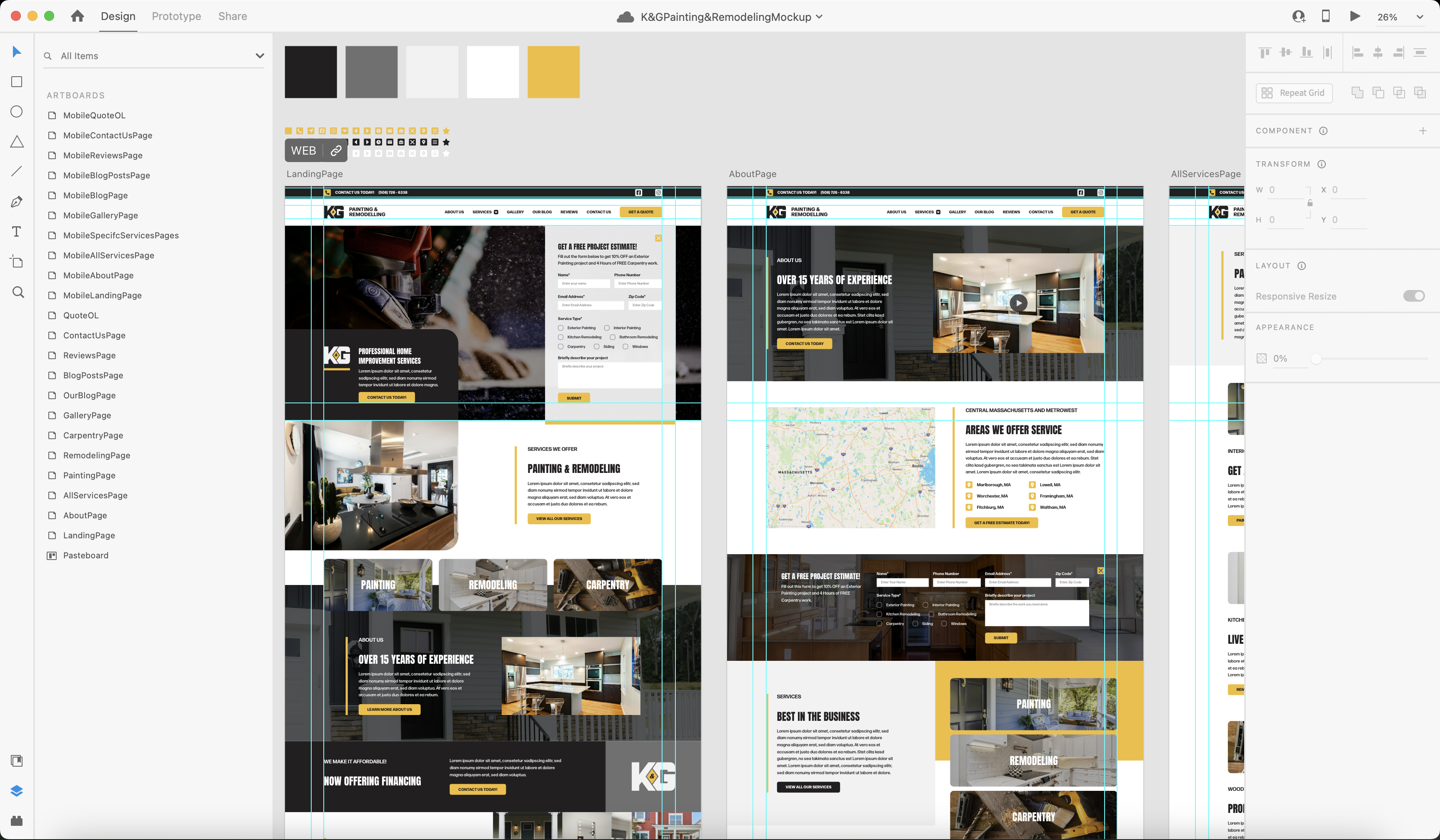The width and height of the screenshot is (1440, 840).
Task: Click the Desktop Preview play button
Action: 1355,16
